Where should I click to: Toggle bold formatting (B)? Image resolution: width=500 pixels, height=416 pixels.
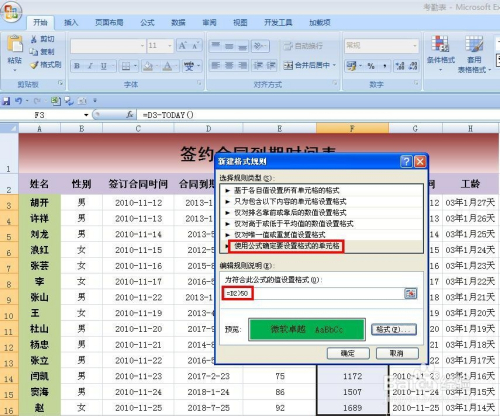pyautogui.click(x=77, y=66)
